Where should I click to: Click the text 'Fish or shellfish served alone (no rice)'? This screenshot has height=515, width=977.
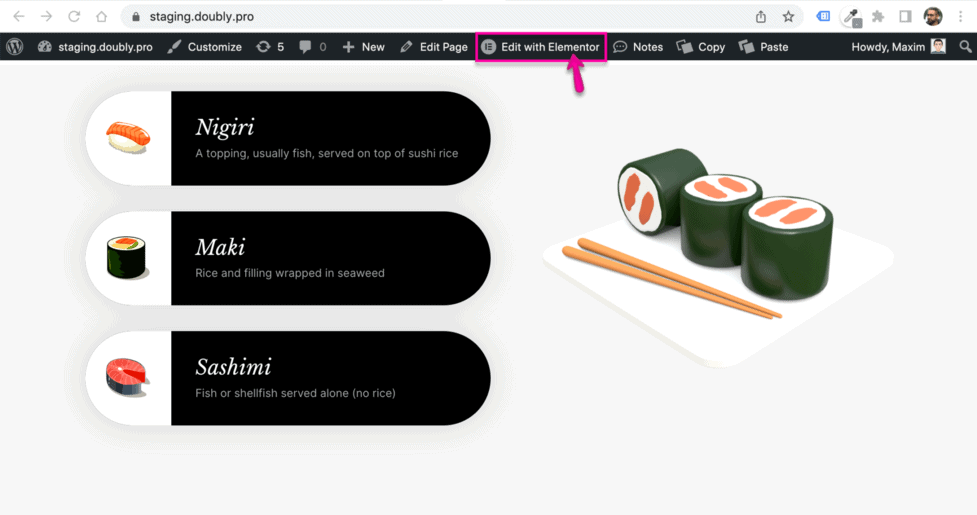coord(295,393)
